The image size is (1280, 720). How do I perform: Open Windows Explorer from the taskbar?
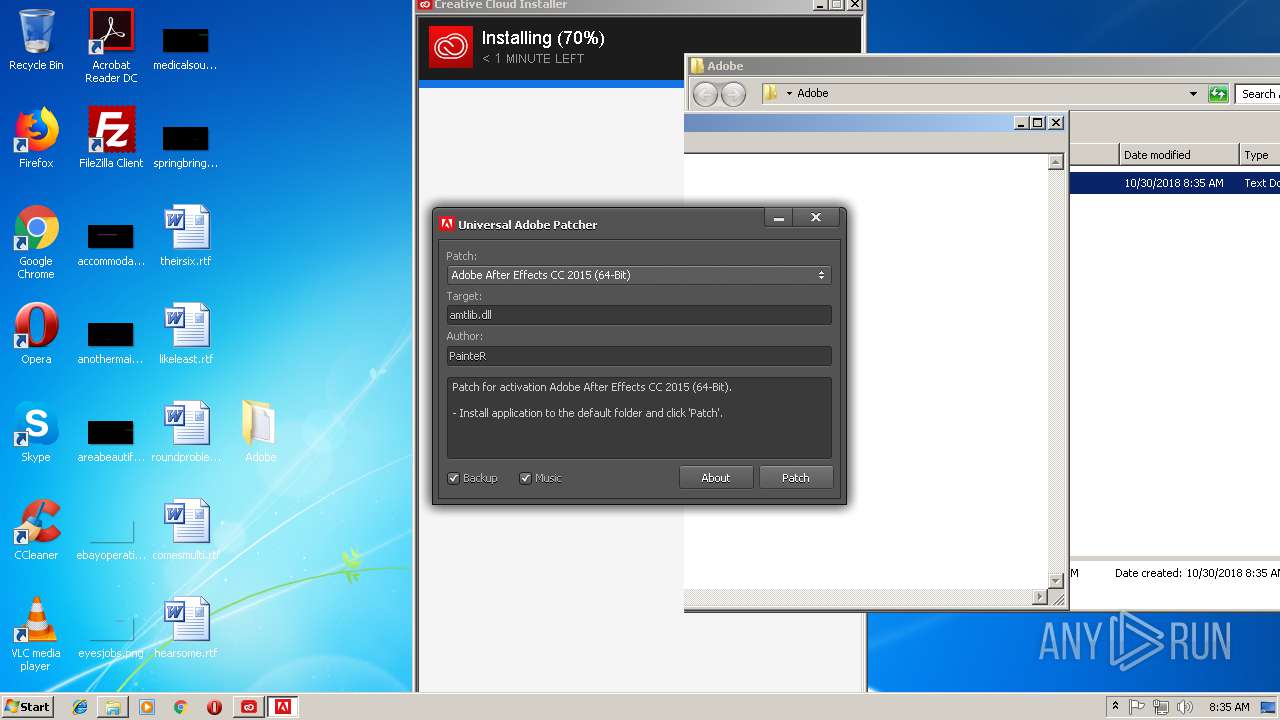tap(113, 707)
